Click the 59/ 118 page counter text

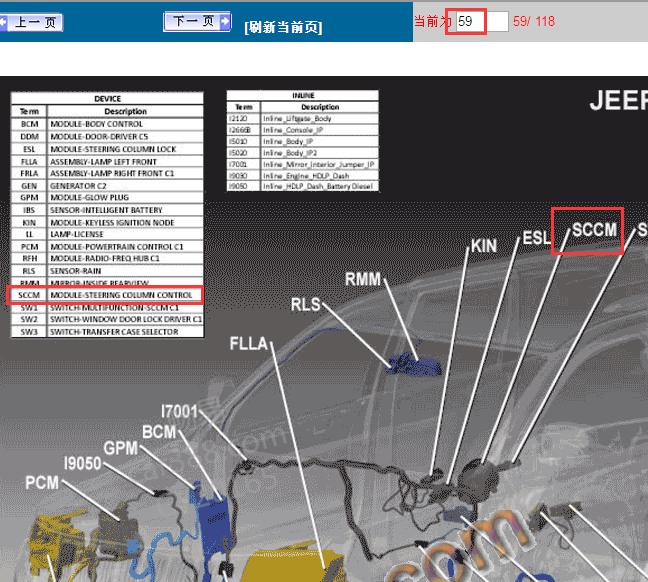(x=534, y=21)
